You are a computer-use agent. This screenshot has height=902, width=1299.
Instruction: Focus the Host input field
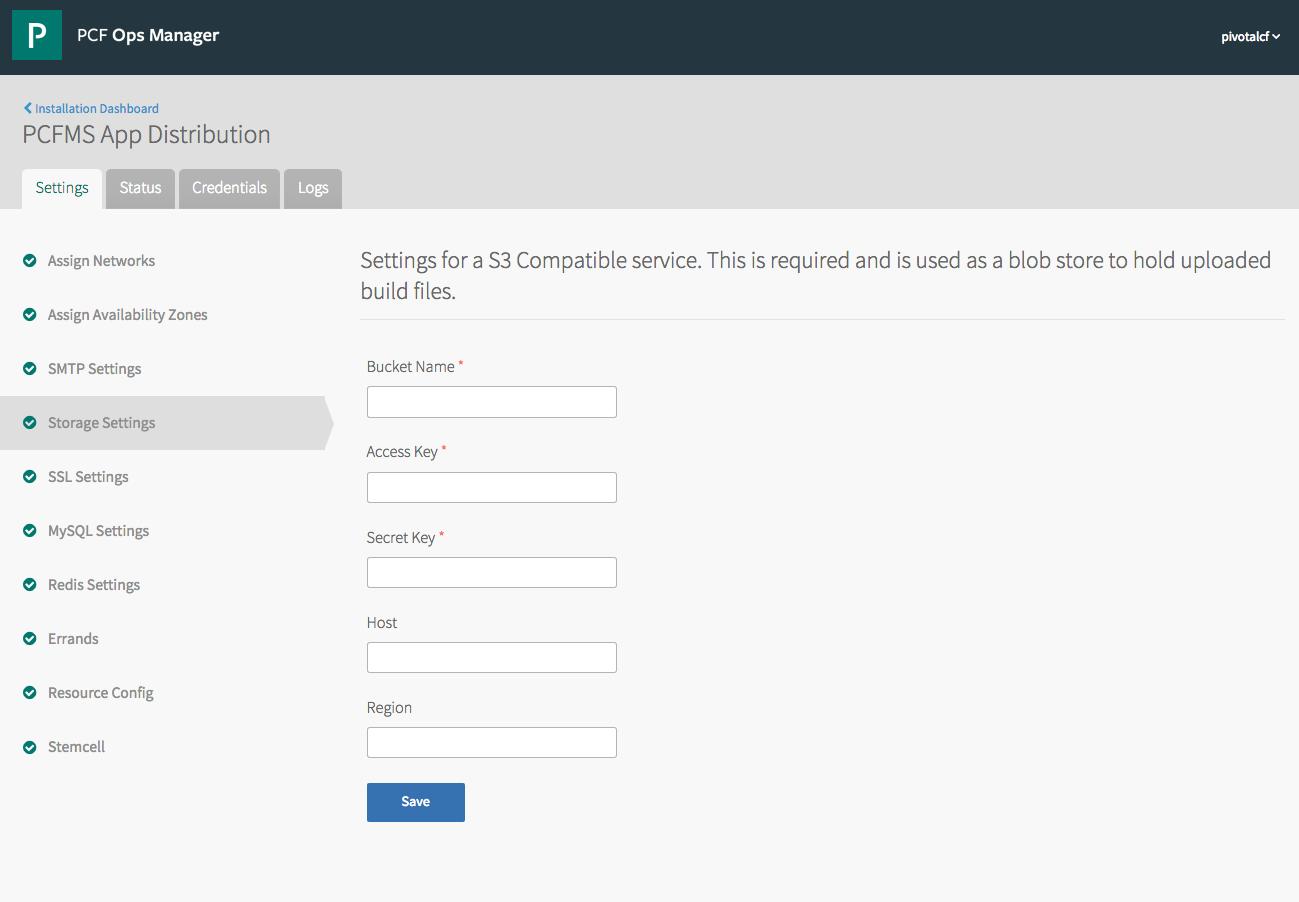point(492,657)
